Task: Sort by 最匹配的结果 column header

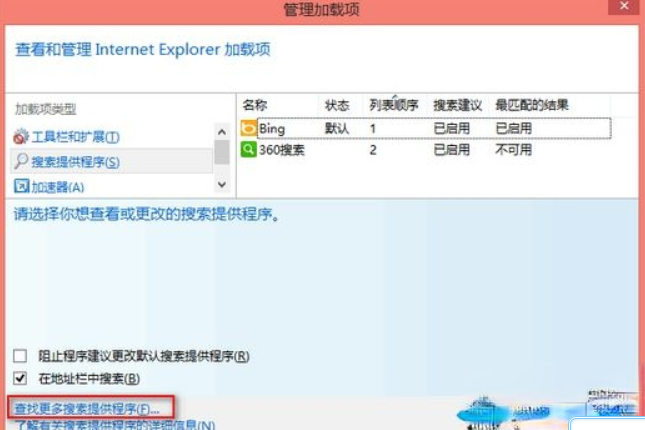Action: (532, 105)
